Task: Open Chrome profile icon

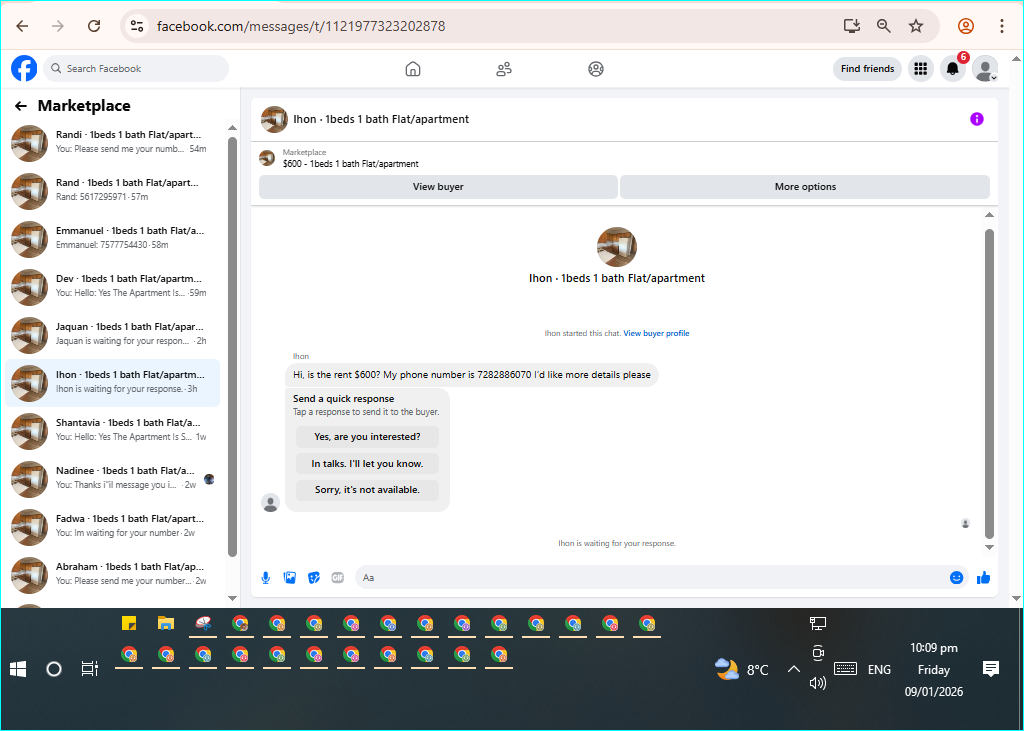Action: (x=966, y=26)
